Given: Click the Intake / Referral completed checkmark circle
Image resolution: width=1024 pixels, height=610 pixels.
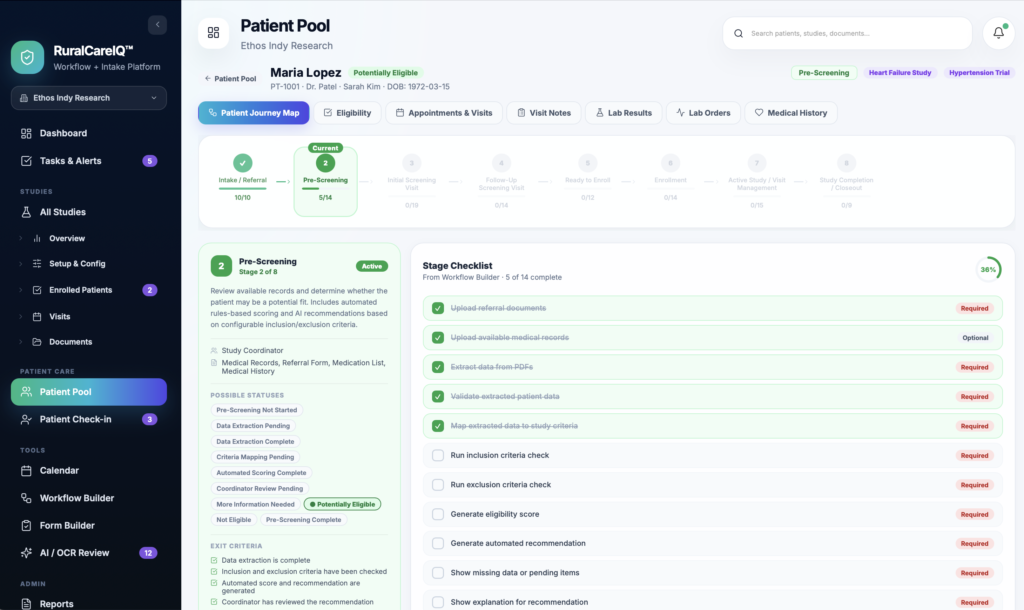Looking at the screenshot, I should [242, 163].
